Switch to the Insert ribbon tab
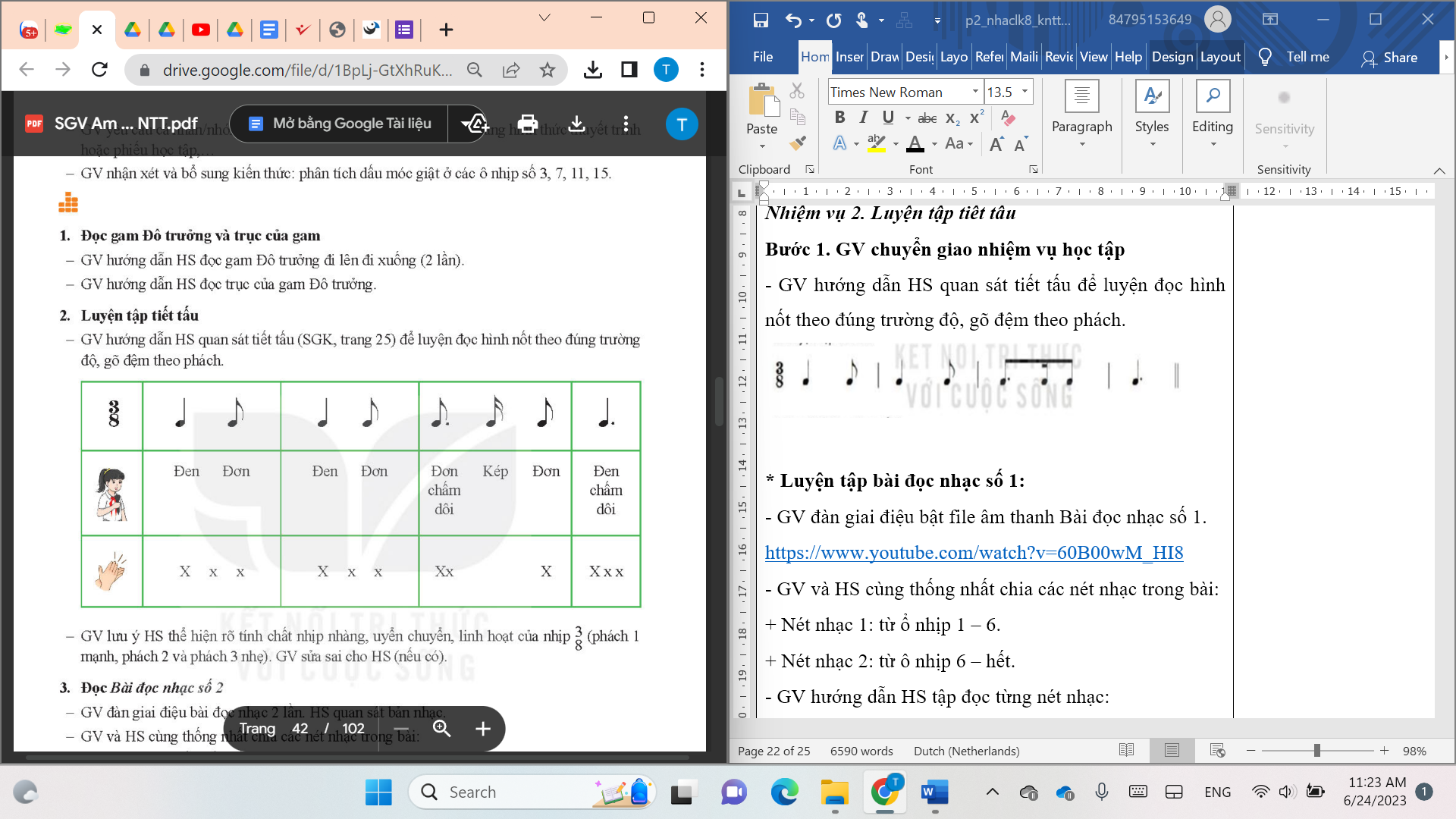Image resolution: width=1456 pixels, height=819 pixels. click(x=849, y=57)
